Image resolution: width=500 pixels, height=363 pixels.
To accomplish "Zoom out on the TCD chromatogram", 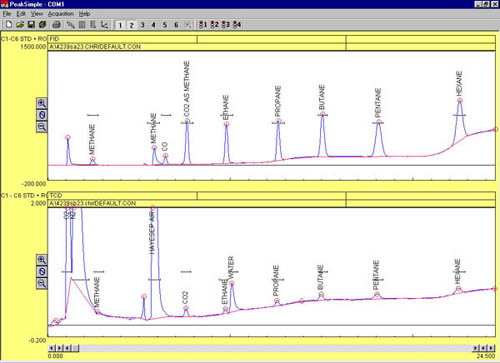I will point(42,284).
